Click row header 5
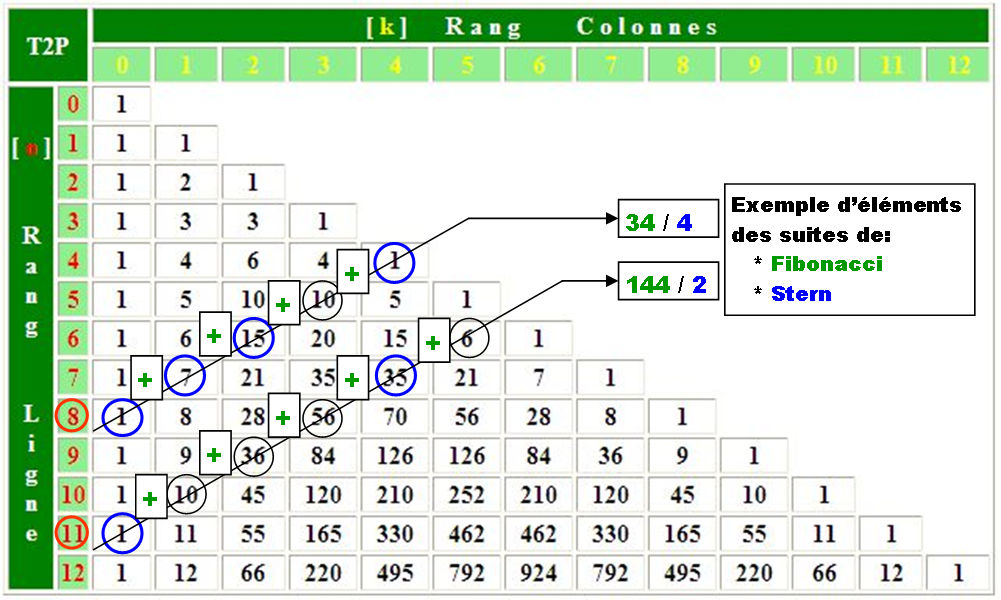Screen dimensions: 1001x600 (x=73, y=299)
